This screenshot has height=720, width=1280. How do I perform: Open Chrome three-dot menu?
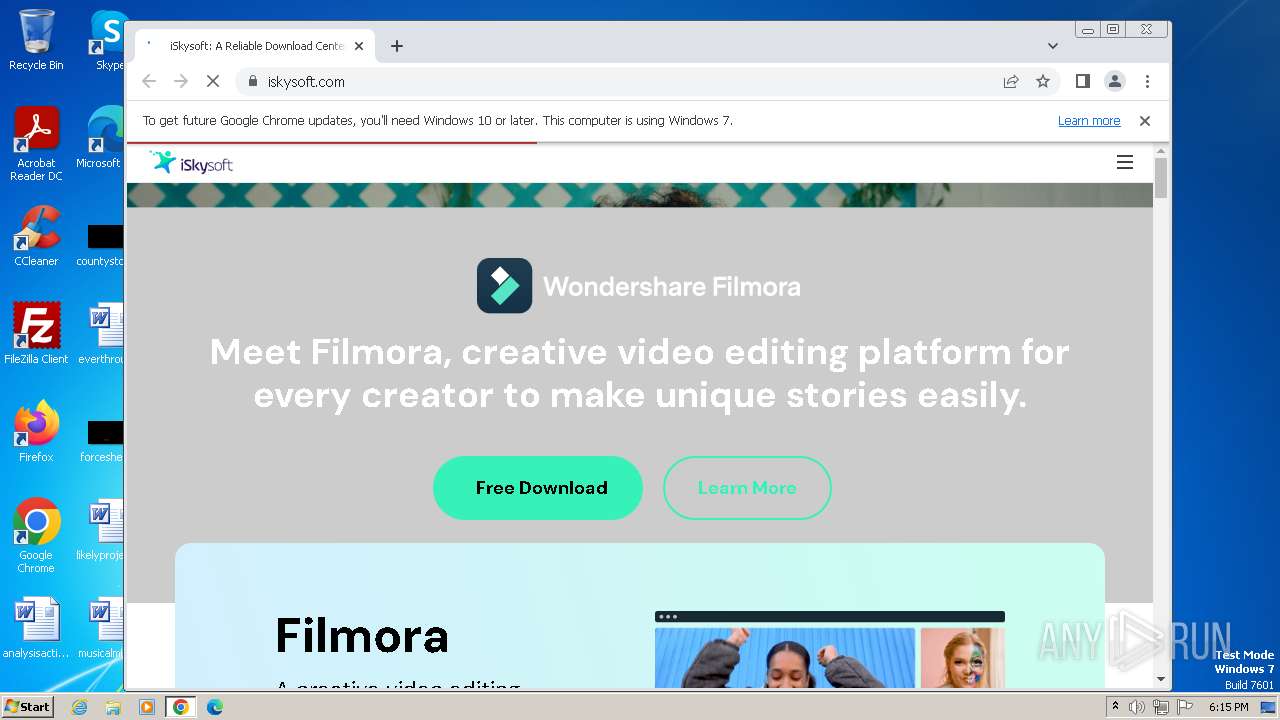click(x=1147, y=81)
